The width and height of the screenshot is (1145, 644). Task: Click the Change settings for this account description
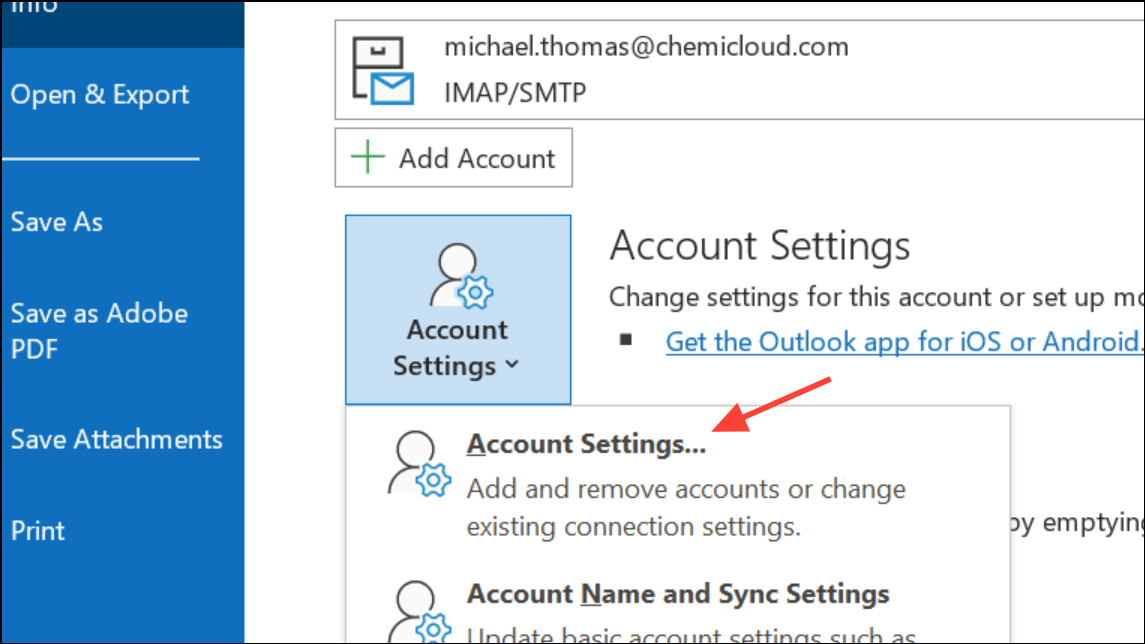(x=876, y=297)
